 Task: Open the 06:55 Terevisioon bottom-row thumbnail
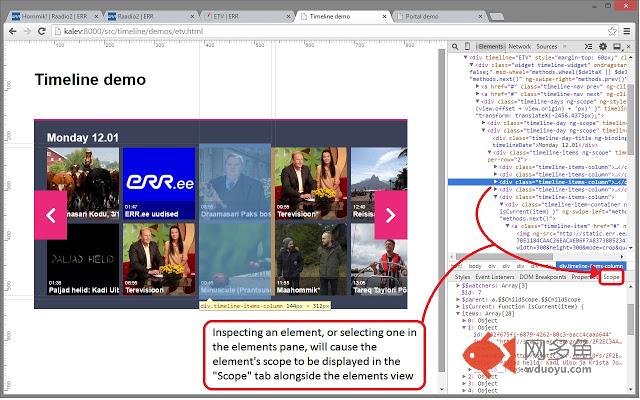coord(159,259)
